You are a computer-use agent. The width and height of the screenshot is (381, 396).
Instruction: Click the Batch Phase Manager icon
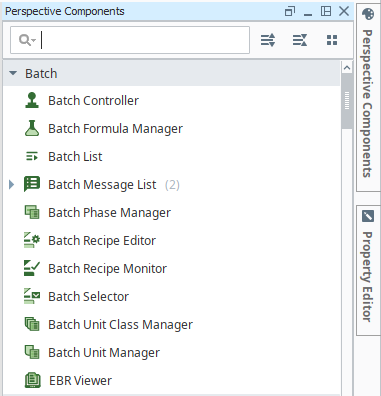pos(32,212)
